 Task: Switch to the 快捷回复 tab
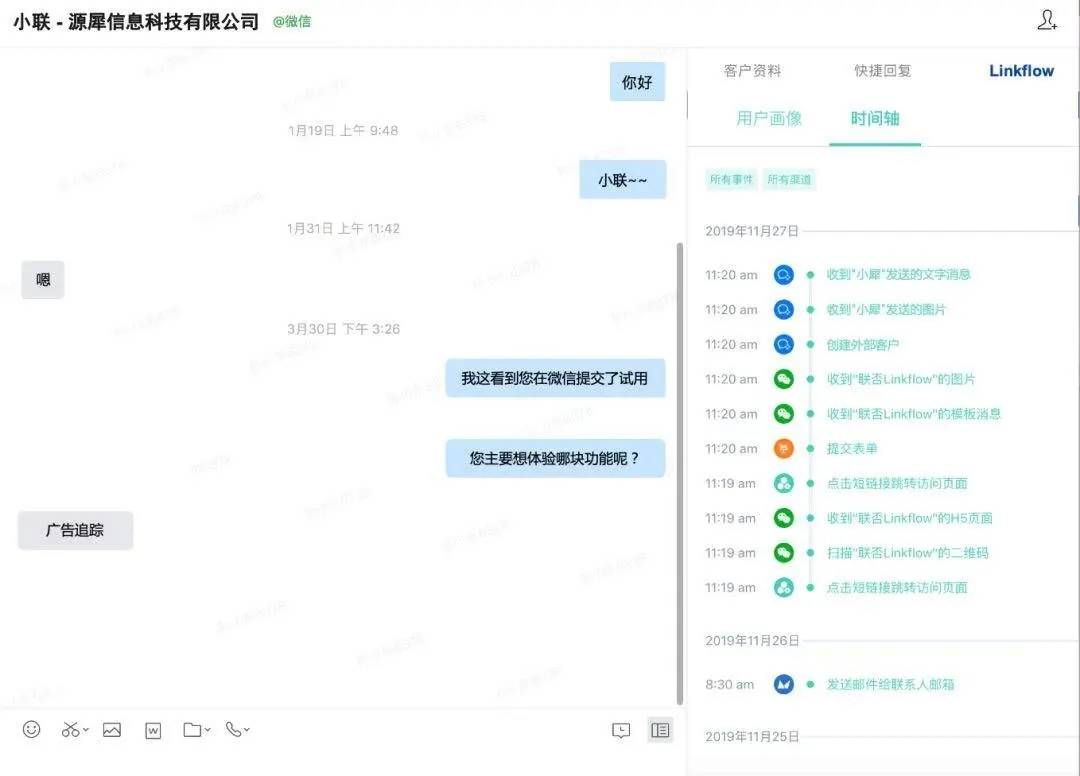click(882, 71)
